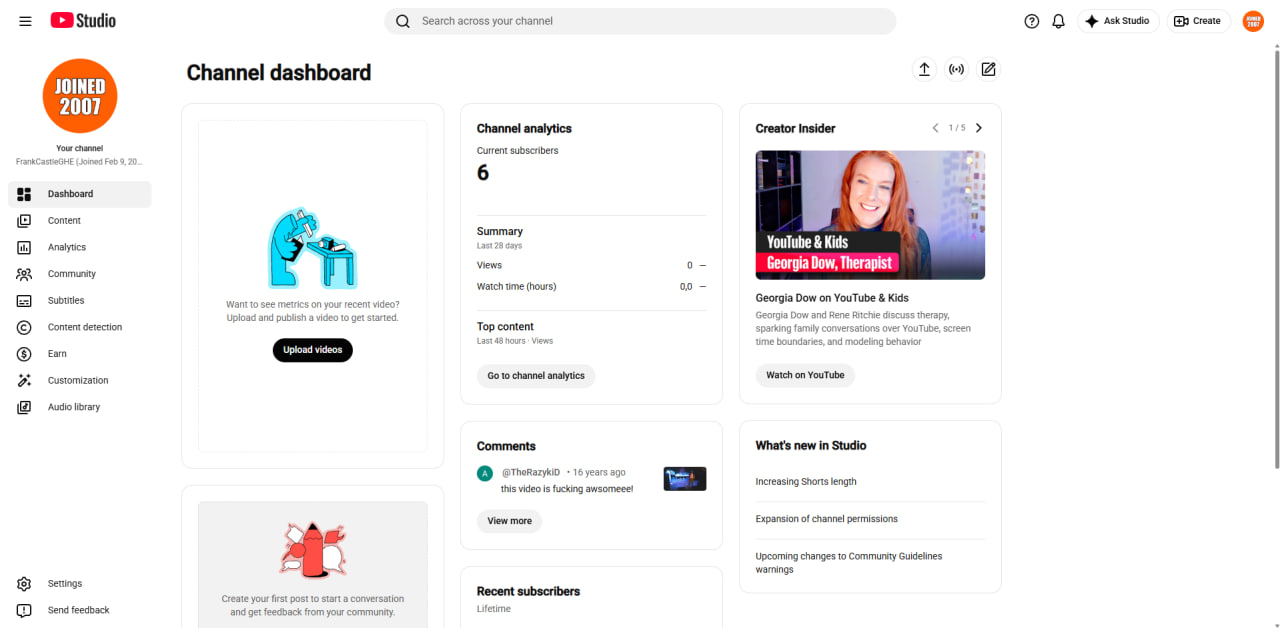Open Earn in the sidebar

click(x=80, y=354)
